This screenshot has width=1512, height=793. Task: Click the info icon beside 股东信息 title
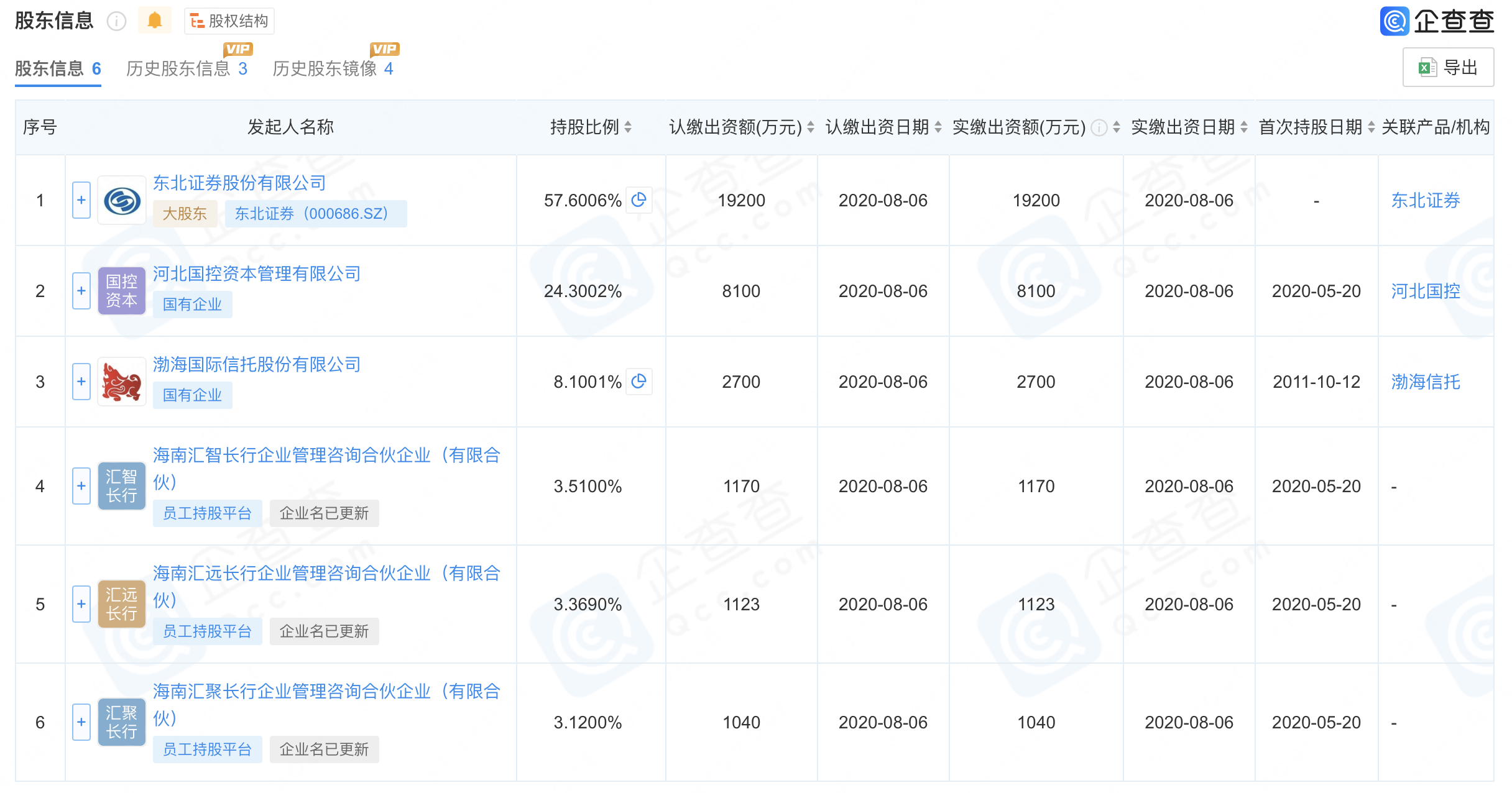116,21
